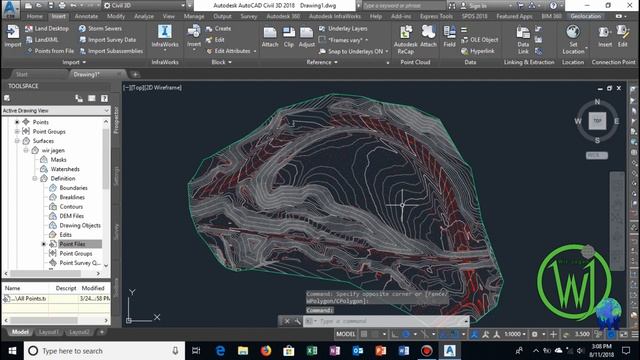The image size is (640, 360).
Task: Toggle clean screen in status bar
Action: (x=624, y=334)
